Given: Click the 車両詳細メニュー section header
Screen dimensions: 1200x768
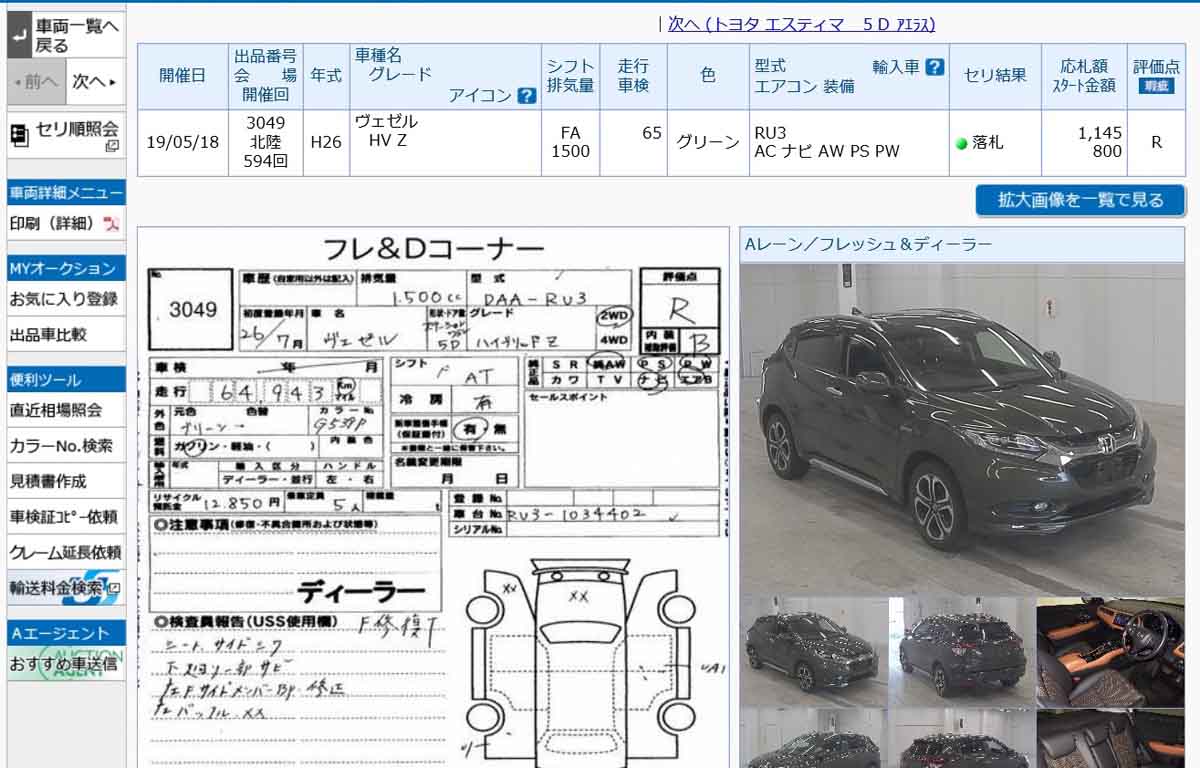Looking at the screenshot, I should tap(66, 193).
